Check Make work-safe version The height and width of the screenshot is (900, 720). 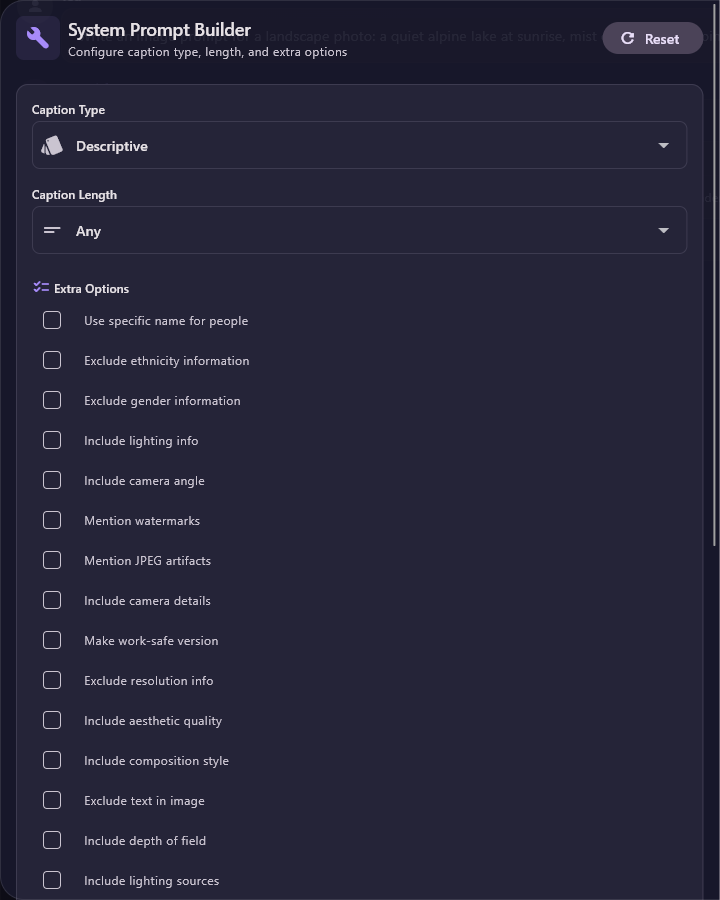click(52, 640)
